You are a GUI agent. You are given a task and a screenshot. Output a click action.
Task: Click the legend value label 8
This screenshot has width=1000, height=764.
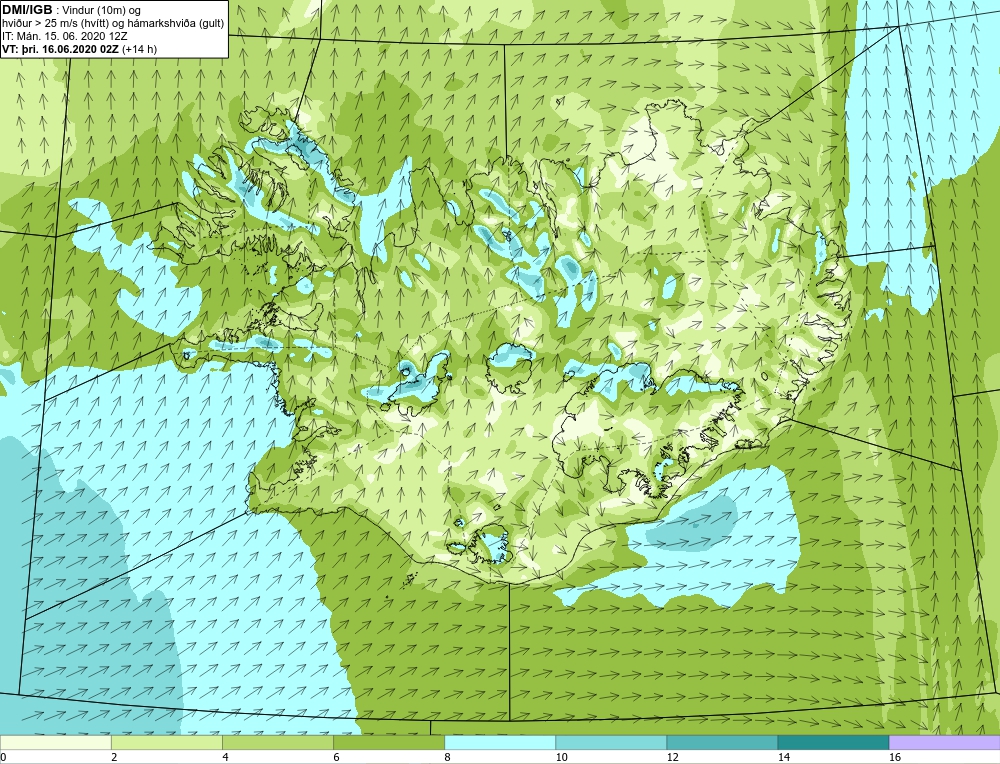(x=447, y=757)
